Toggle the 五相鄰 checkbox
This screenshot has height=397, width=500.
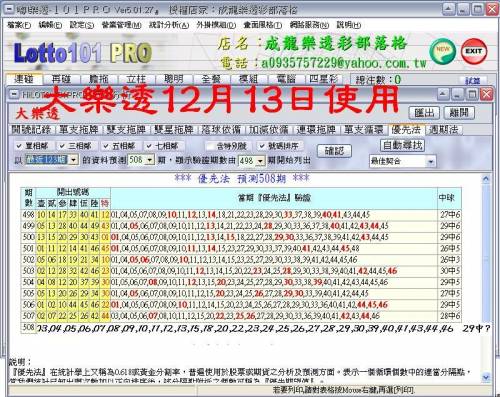[106, 146]
